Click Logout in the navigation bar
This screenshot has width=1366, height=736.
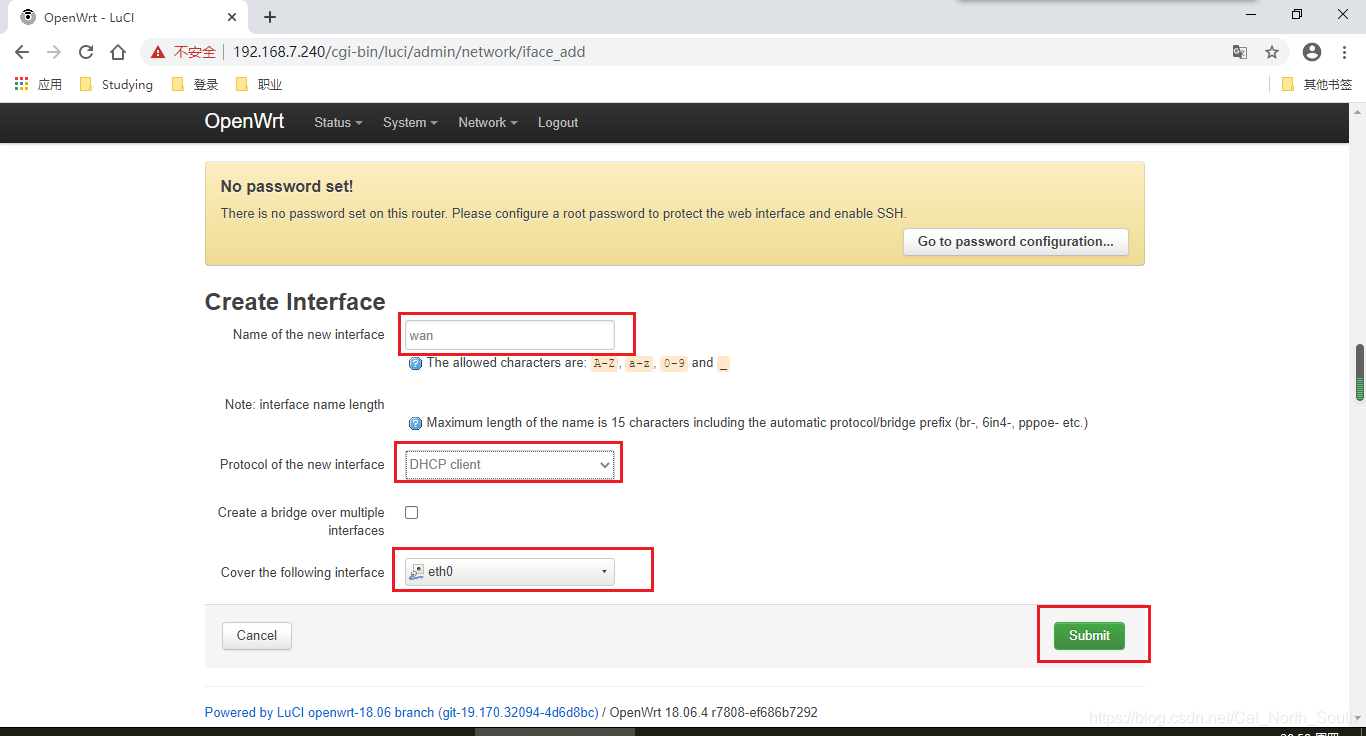pos(558,122)
